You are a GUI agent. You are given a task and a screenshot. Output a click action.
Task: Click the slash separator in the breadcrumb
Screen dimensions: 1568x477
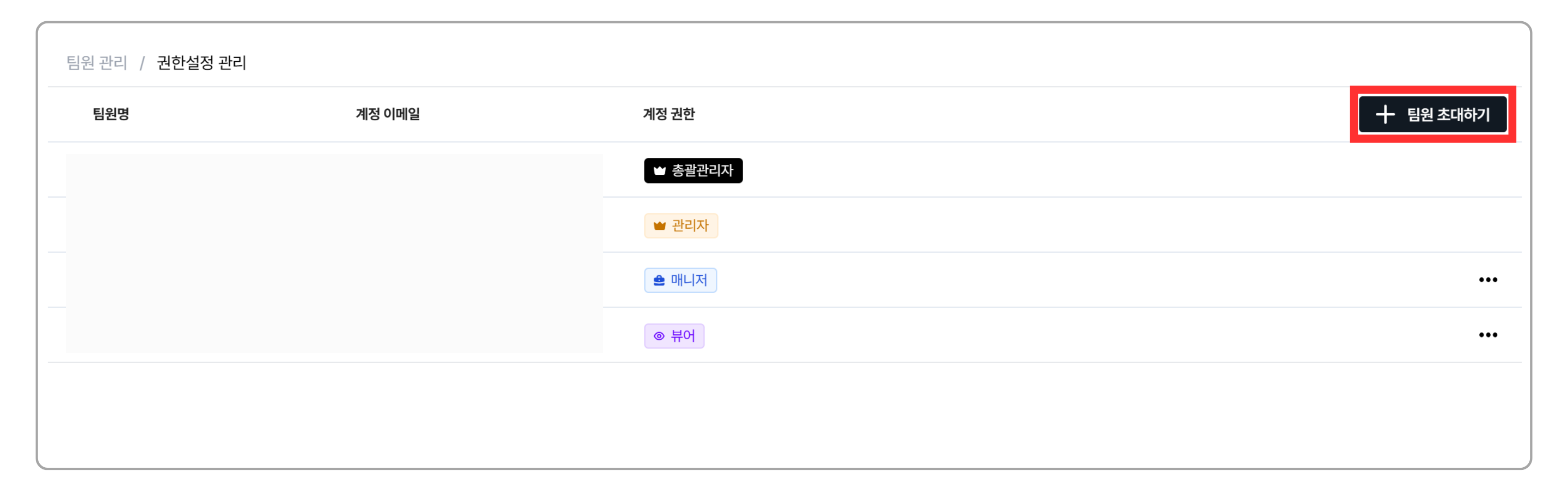click(142, 63)
